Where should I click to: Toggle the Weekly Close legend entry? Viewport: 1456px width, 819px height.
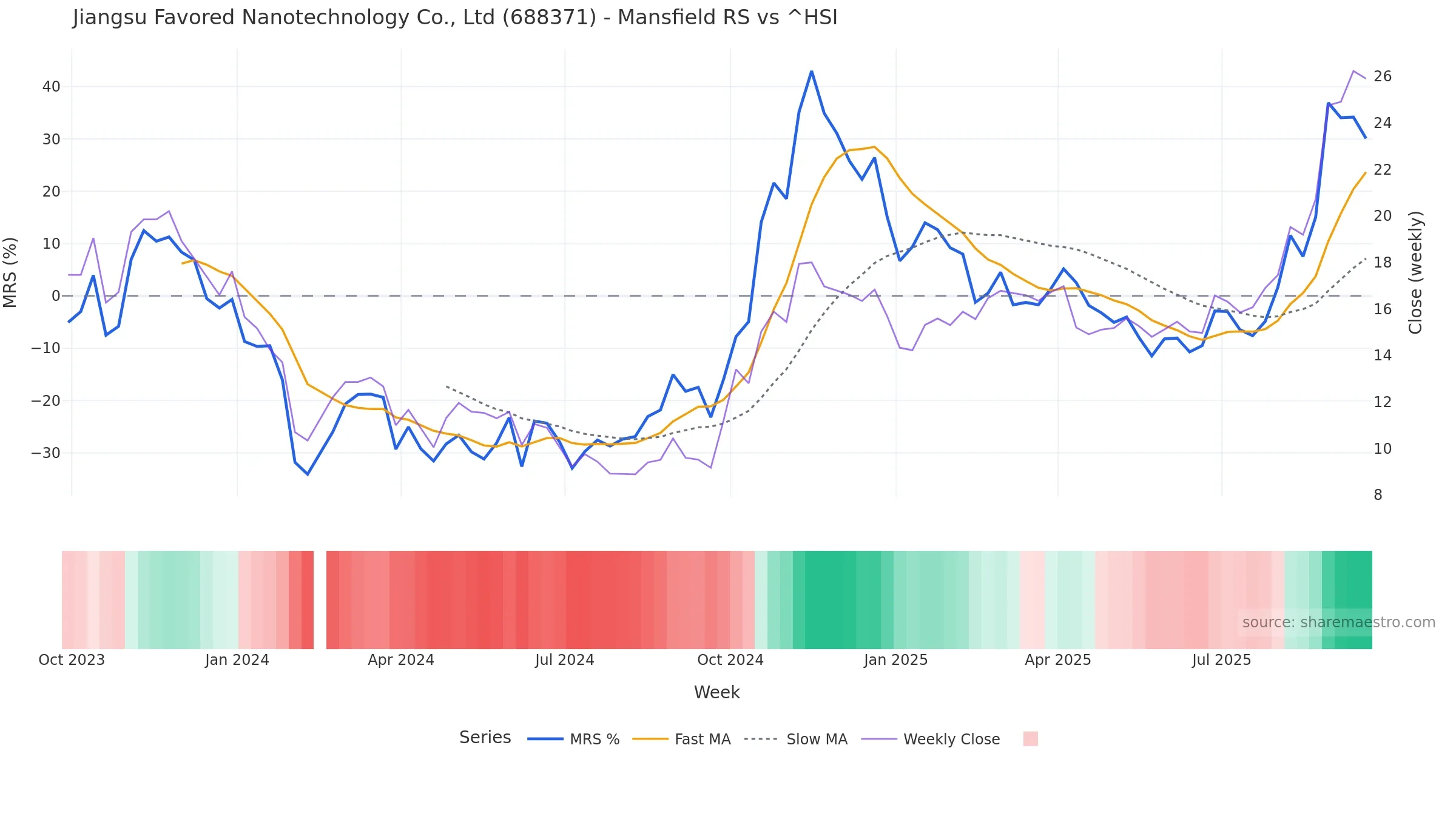pyautogui.click(x=931, y=739)
